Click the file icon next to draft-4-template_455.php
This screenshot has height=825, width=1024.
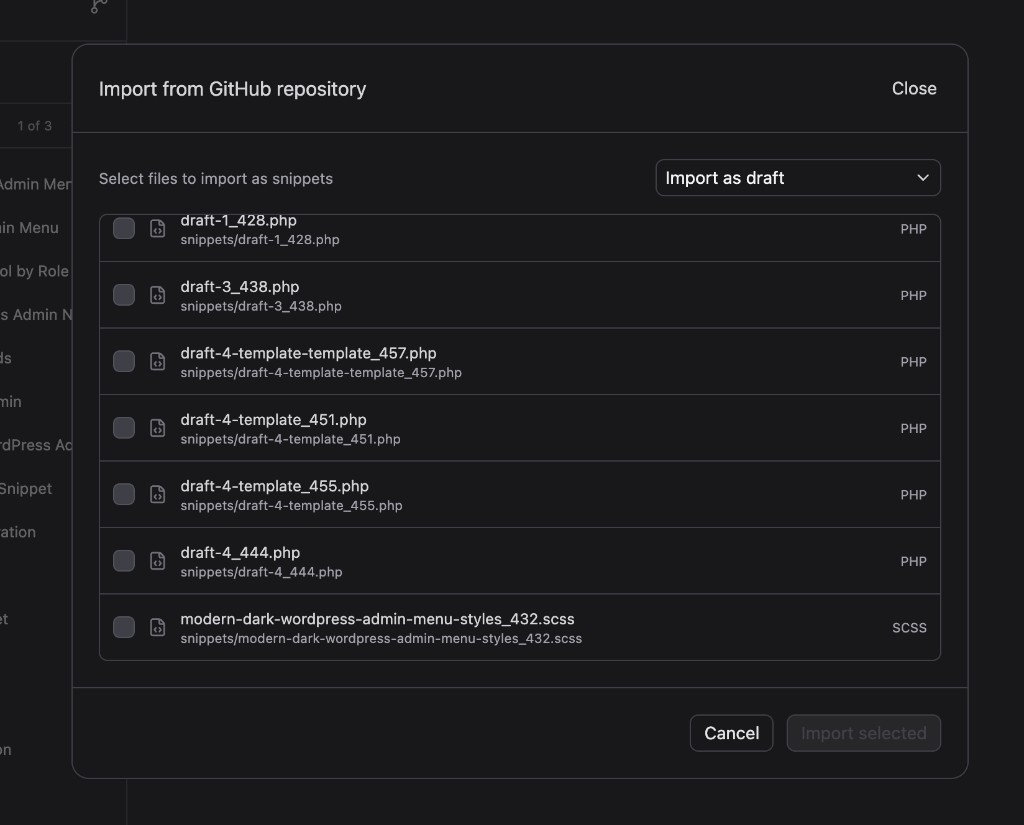coord(157,494)
